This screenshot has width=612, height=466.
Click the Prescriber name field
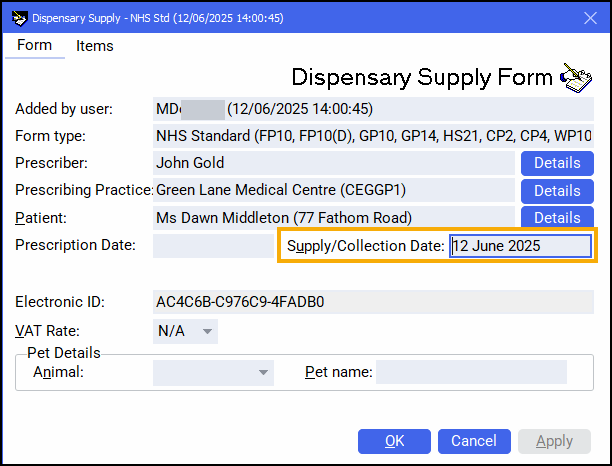click(x=334, y=163)
